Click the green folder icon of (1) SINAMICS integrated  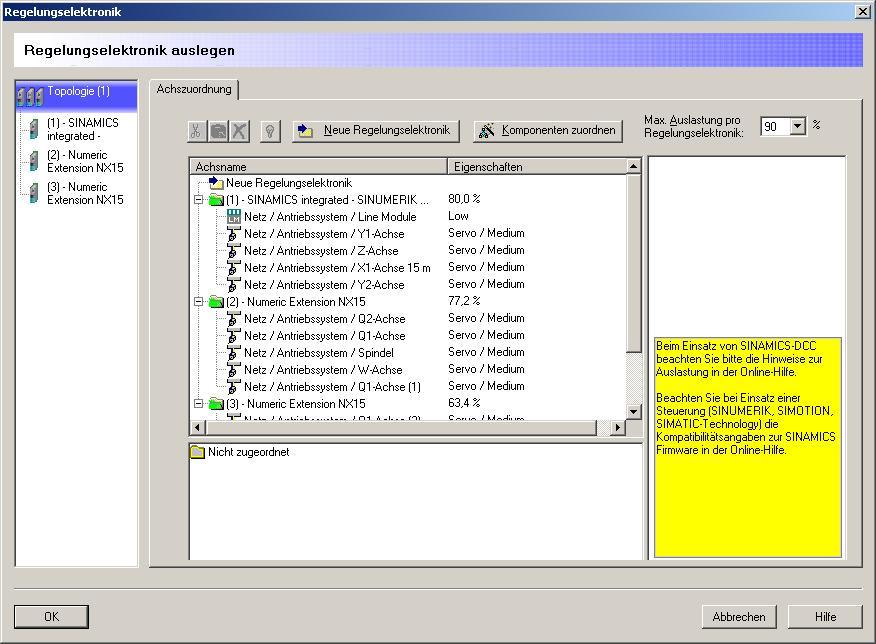[216, 200]
